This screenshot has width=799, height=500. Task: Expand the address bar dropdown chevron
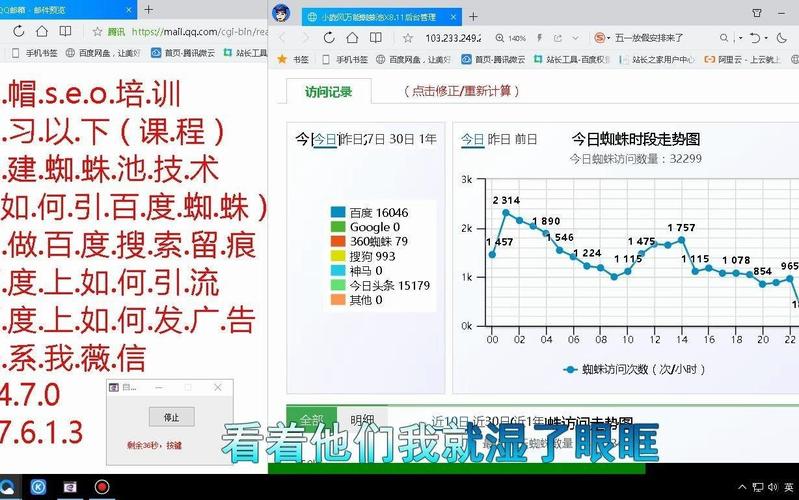576,38
